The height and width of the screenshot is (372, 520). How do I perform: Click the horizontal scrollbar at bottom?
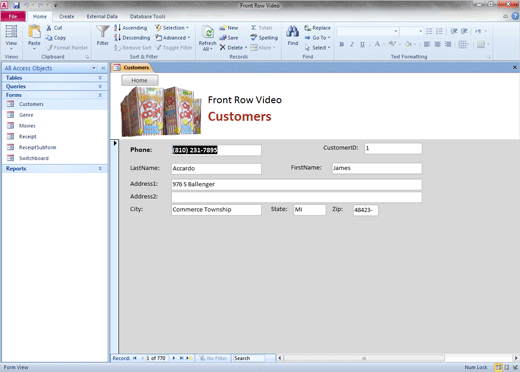364,358
